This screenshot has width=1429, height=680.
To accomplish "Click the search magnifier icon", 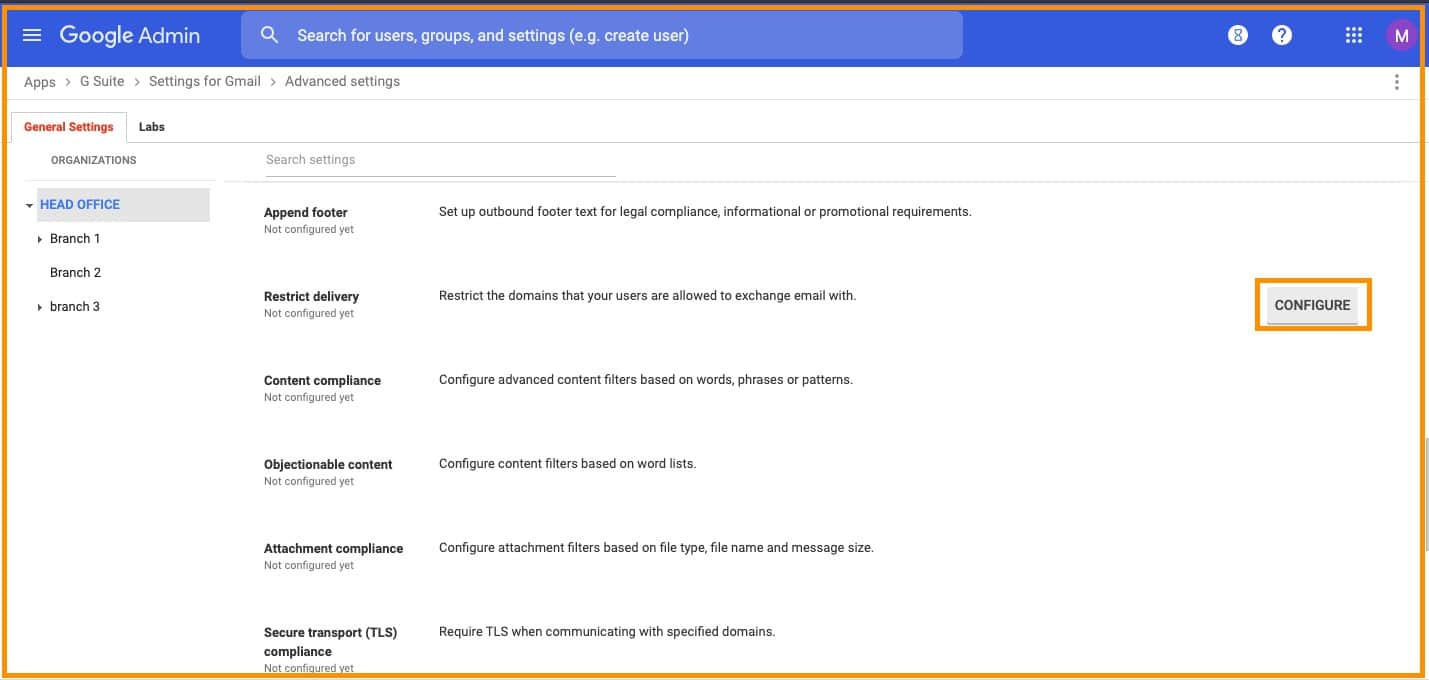I will tap(269, 35).
